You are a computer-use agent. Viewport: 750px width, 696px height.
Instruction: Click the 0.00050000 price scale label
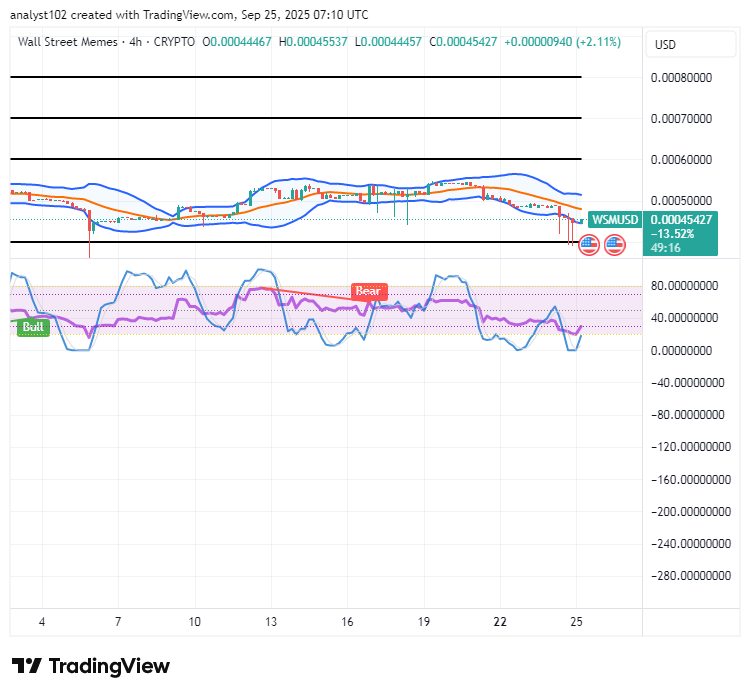[x=681, y=200]
